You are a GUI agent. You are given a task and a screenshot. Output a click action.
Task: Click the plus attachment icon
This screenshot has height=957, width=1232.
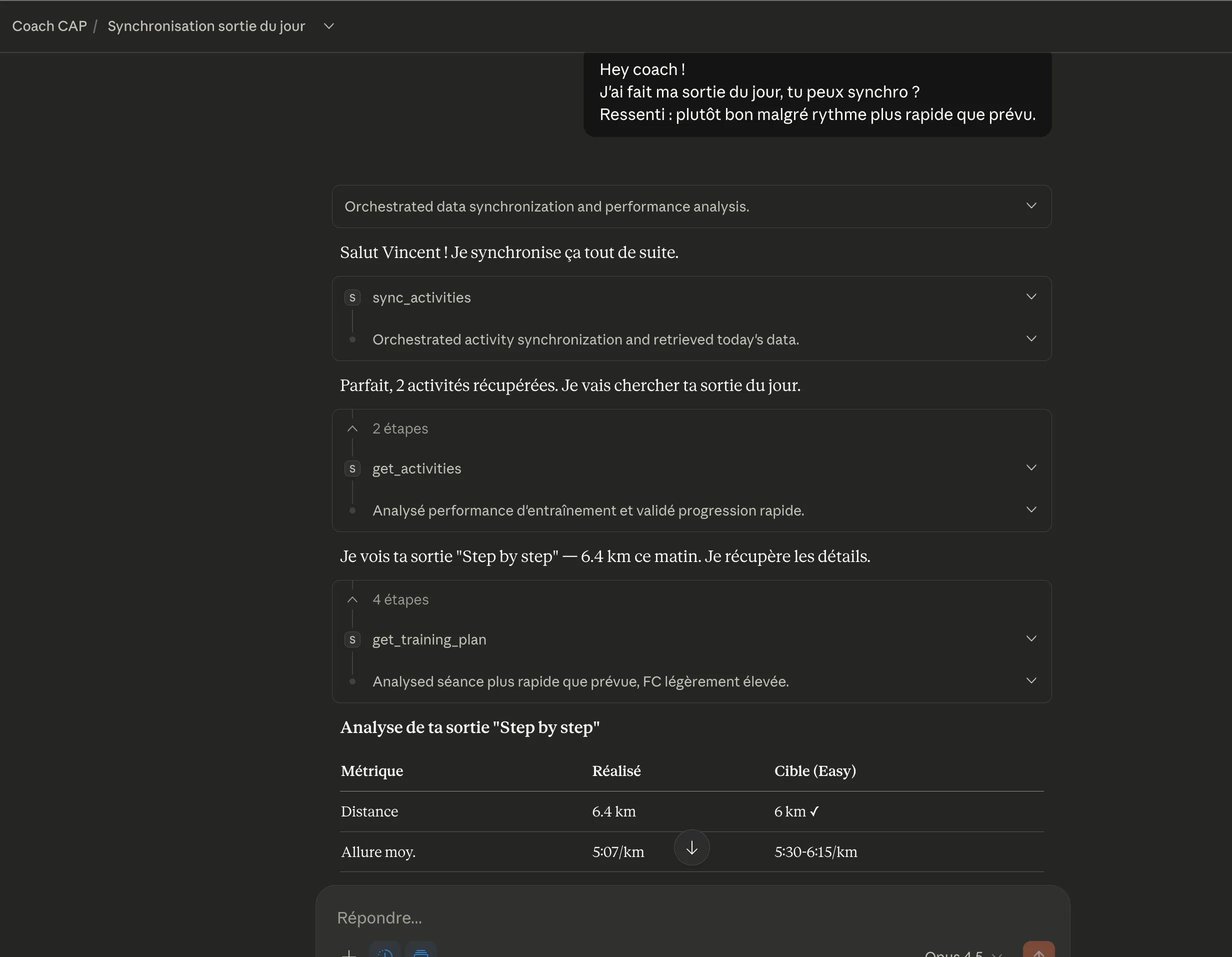pyautogui.click(x=348, y=952)
